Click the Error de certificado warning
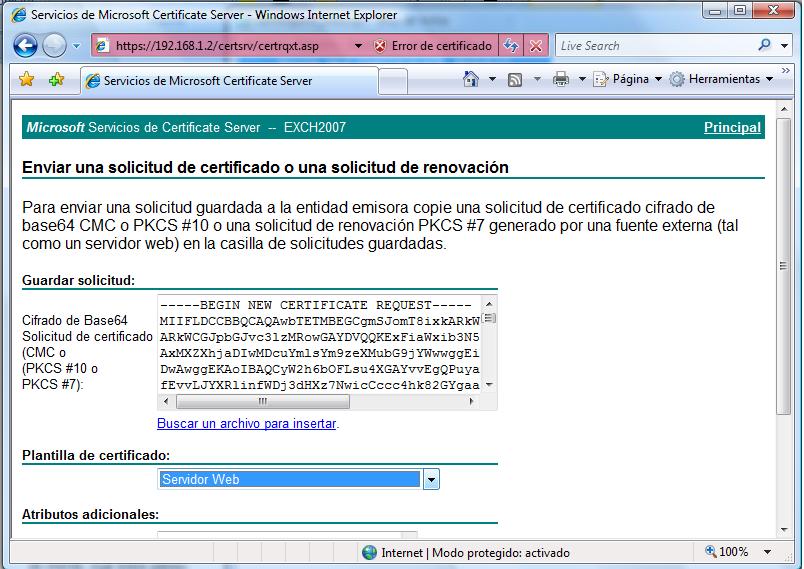The height and width of the screenshot is (569, 804). pos(433,46)
